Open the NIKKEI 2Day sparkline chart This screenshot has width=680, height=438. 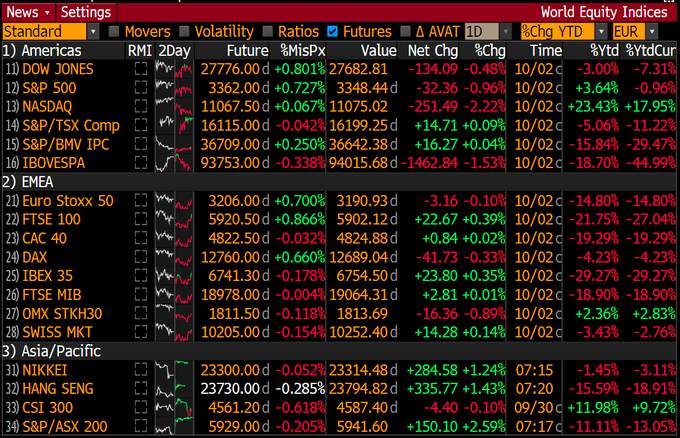tap(174, 370)
